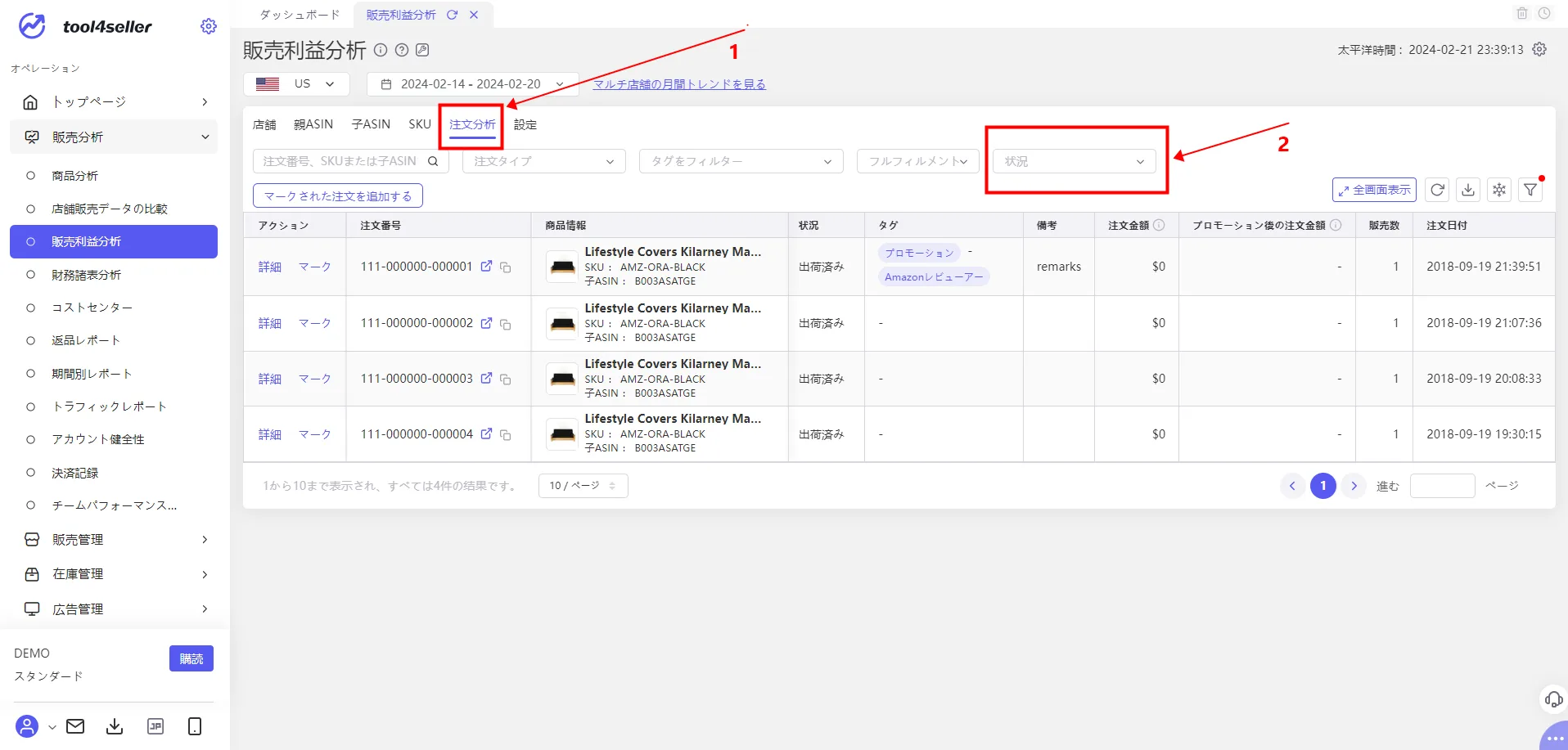
Task: Click マーク for order 111-000000-000002
Action: 315,323
